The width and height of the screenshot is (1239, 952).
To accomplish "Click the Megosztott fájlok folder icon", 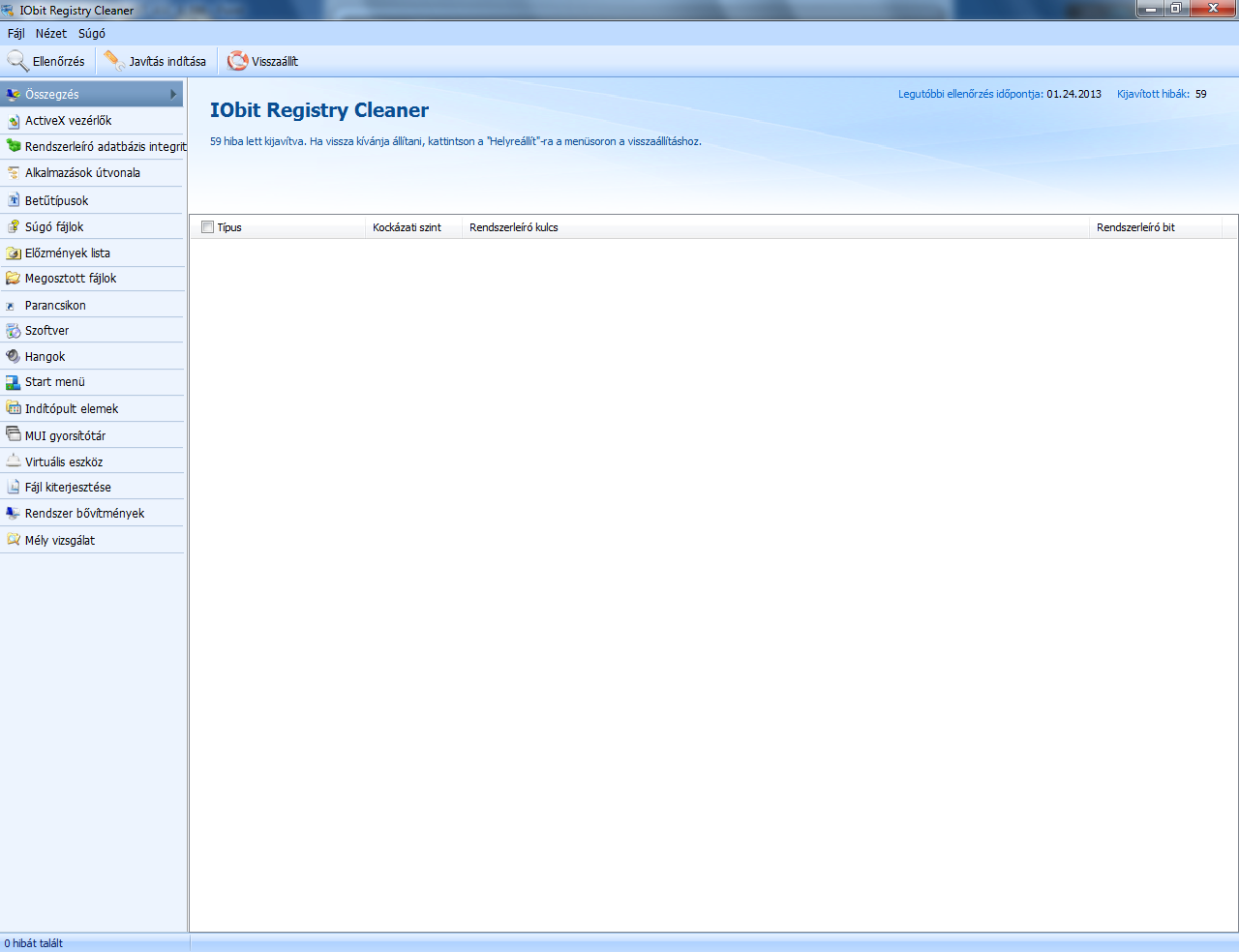I will pyautogui.click(x=14, y=278).
